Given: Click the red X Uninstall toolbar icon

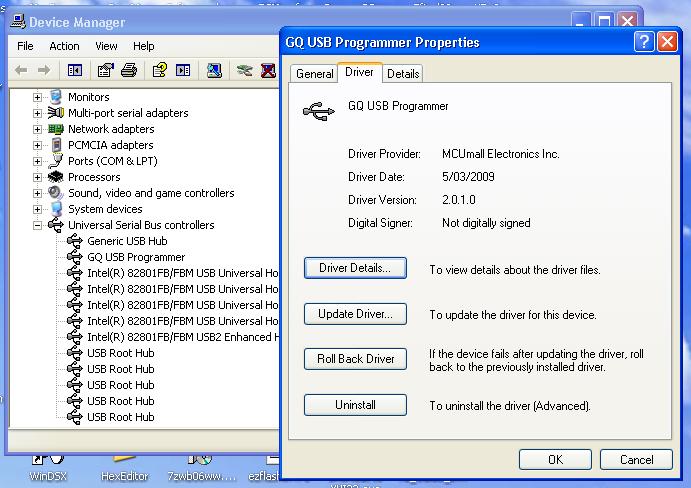Looking at the screenshot, I should 268,70.
